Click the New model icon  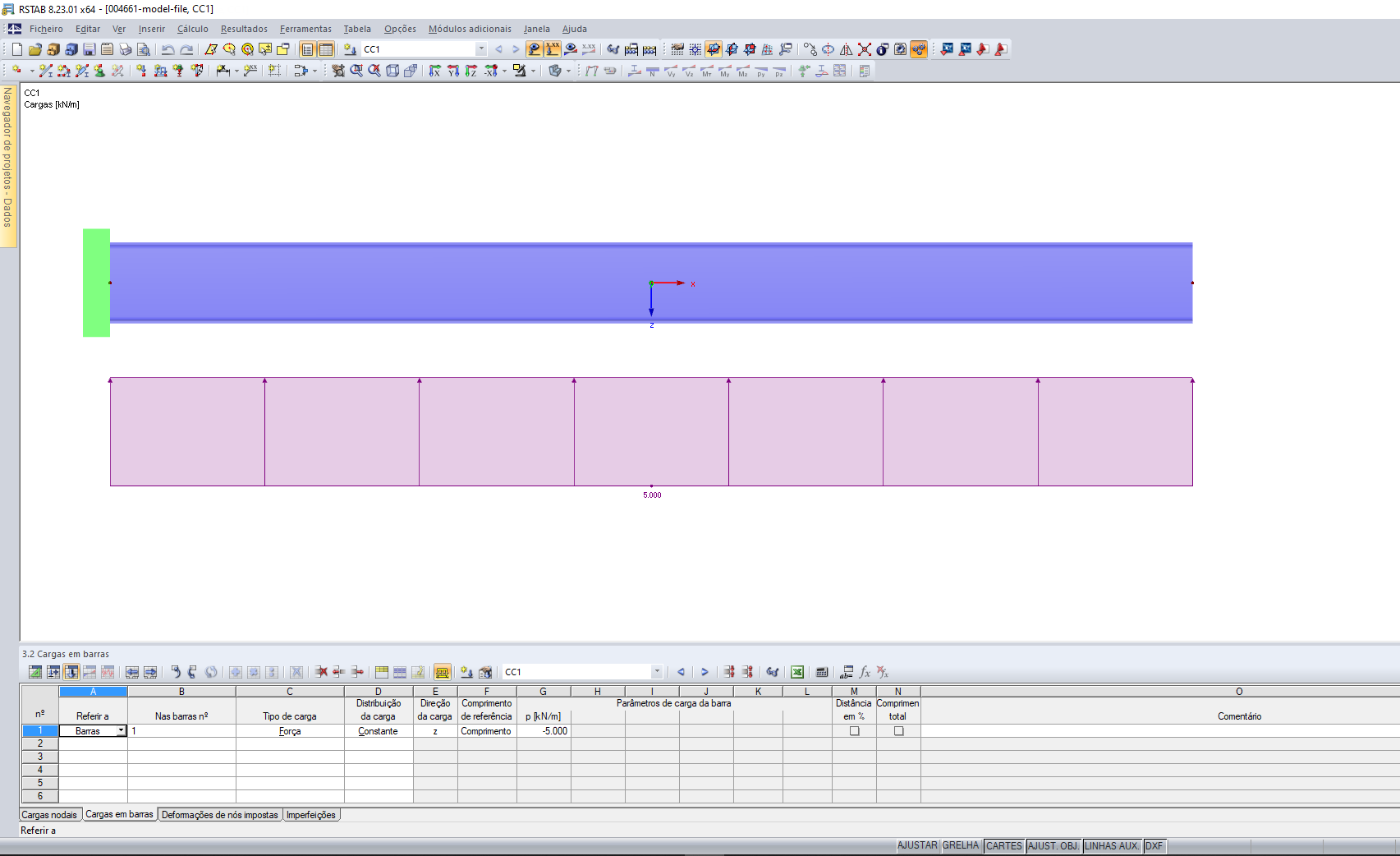[17, 49]
